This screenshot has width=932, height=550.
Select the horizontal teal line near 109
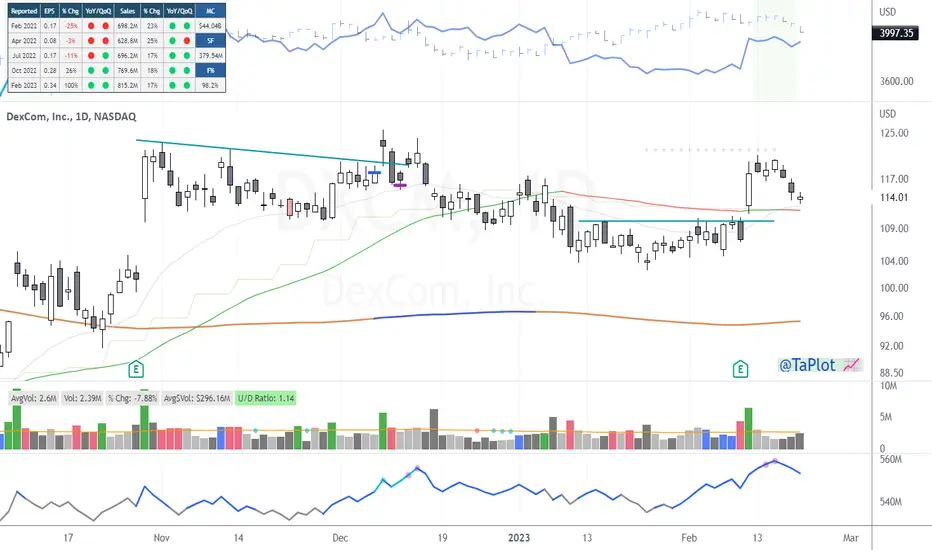676,221
